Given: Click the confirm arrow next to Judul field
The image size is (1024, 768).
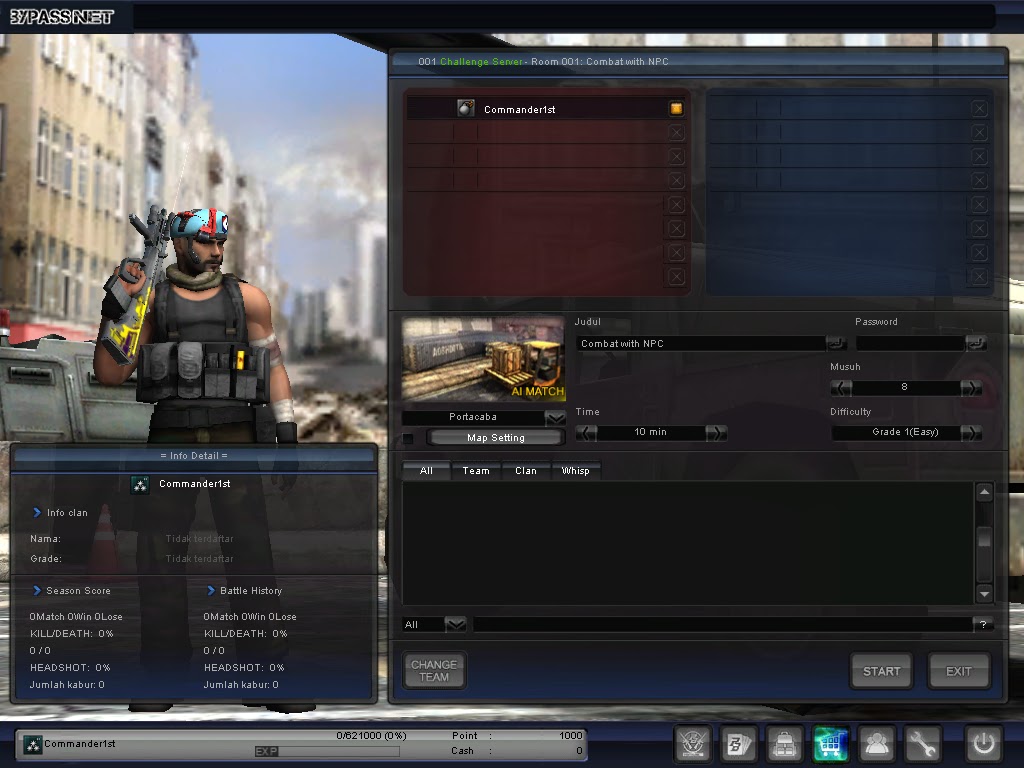Looking at the screenshot, I should coord(836,342).
